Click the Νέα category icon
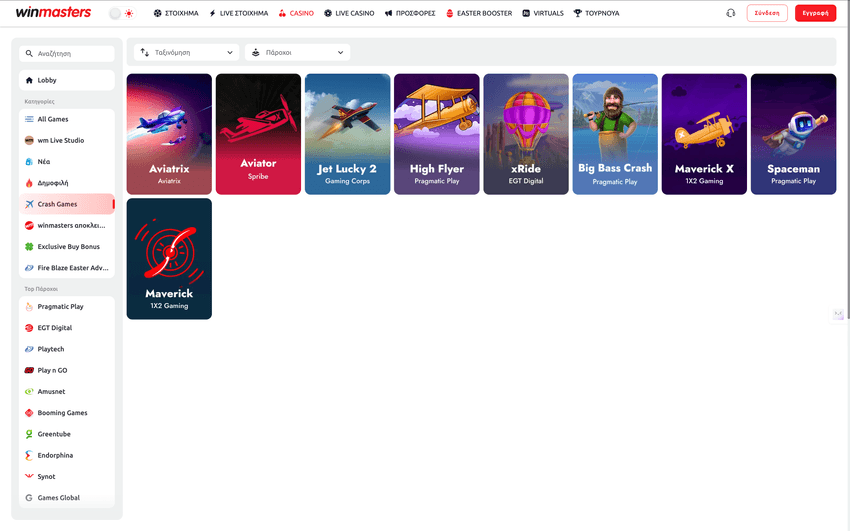Viewport: 850px width, 531px height. [29, 161]
